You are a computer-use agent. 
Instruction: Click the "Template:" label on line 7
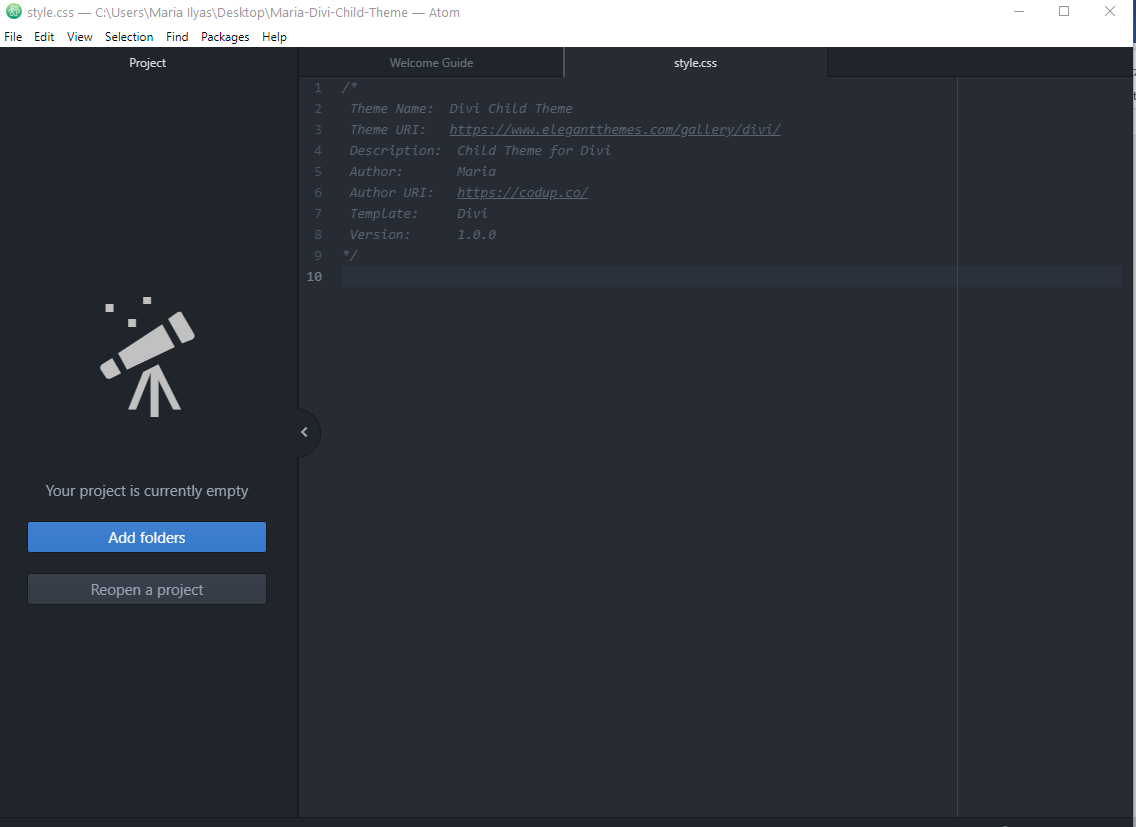pyautogui.click(x=384, y=214)
